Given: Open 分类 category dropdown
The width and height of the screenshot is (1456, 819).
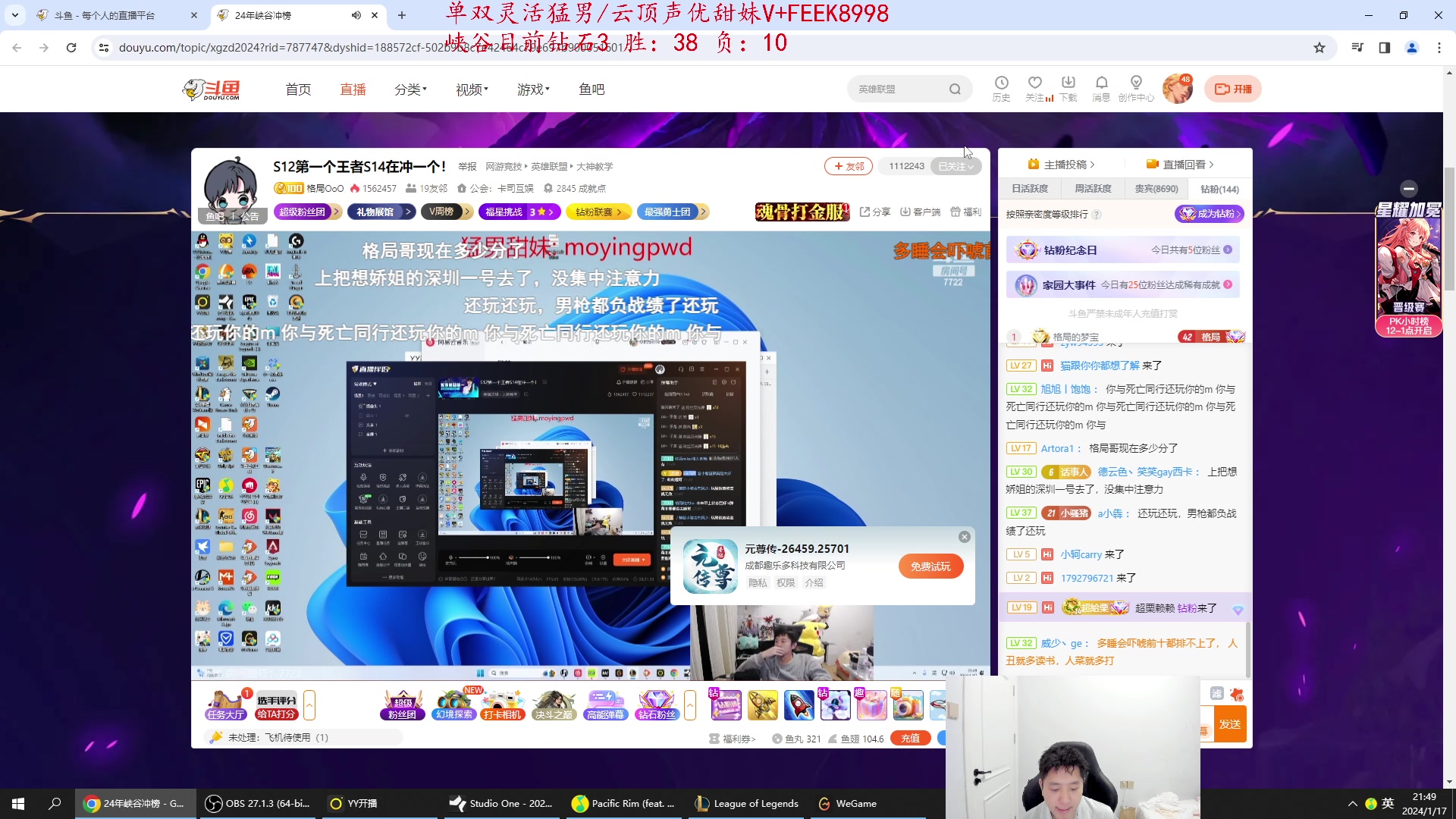Looking at the screenshot, I should tap(410, 89).
